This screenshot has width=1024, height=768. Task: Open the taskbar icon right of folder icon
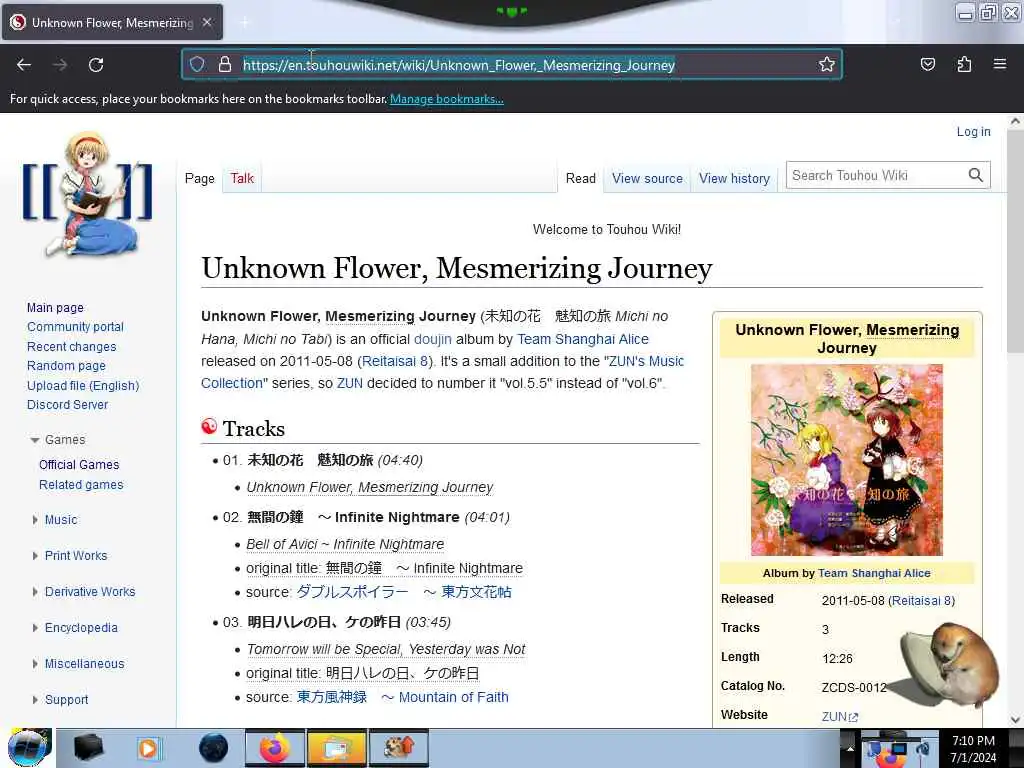(399, 748)
